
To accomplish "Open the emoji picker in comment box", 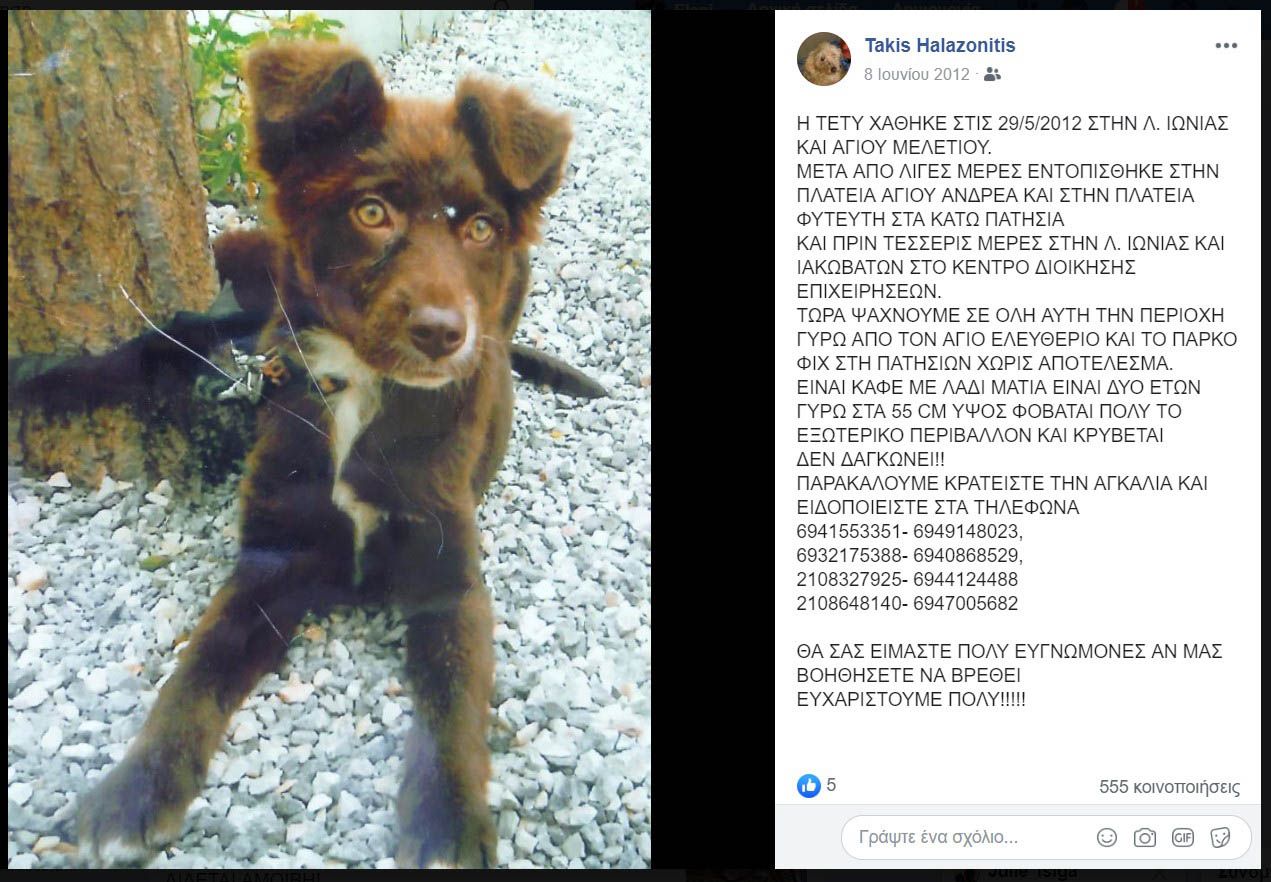I will pyautogui.click(x=1106, y=838).
